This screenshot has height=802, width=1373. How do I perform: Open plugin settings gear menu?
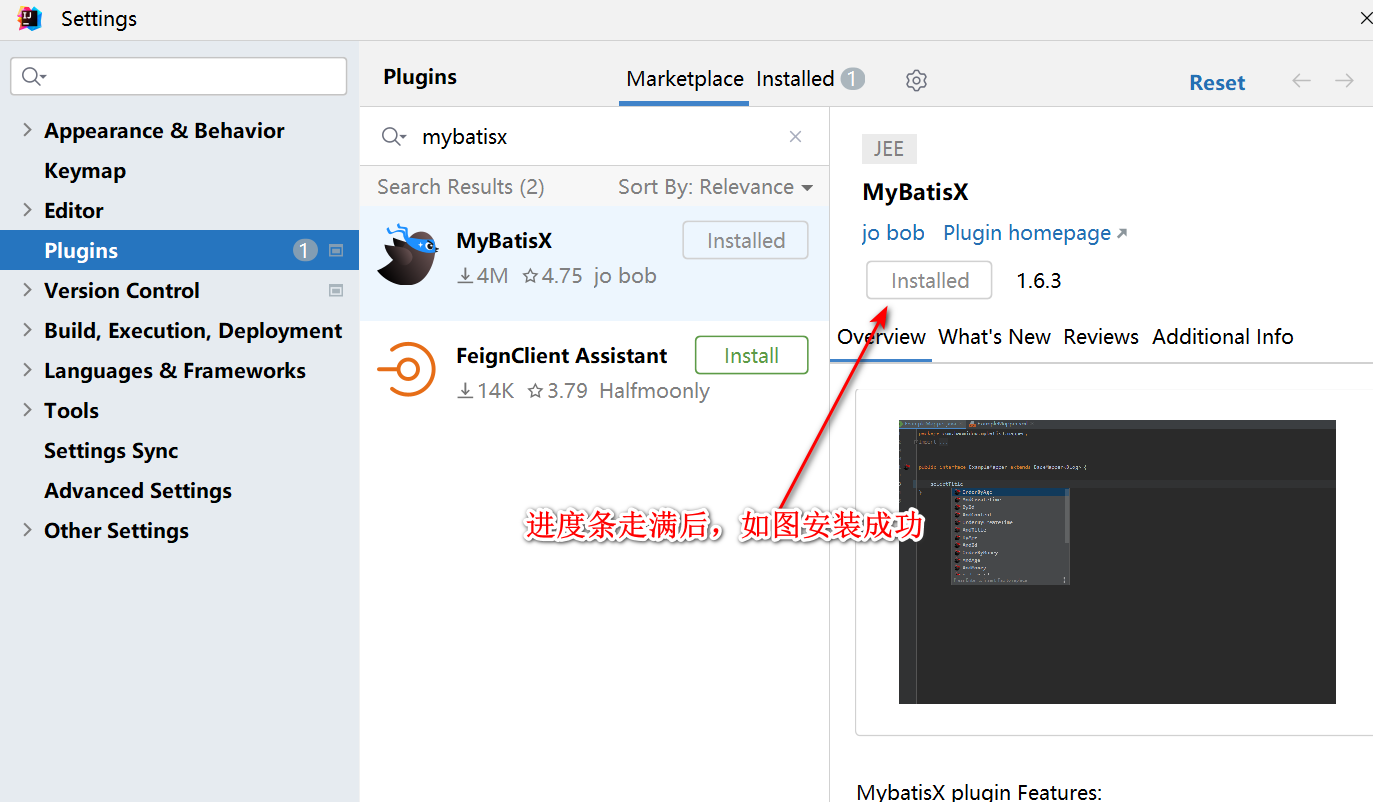pyautogui.click(x=916, y=80)
